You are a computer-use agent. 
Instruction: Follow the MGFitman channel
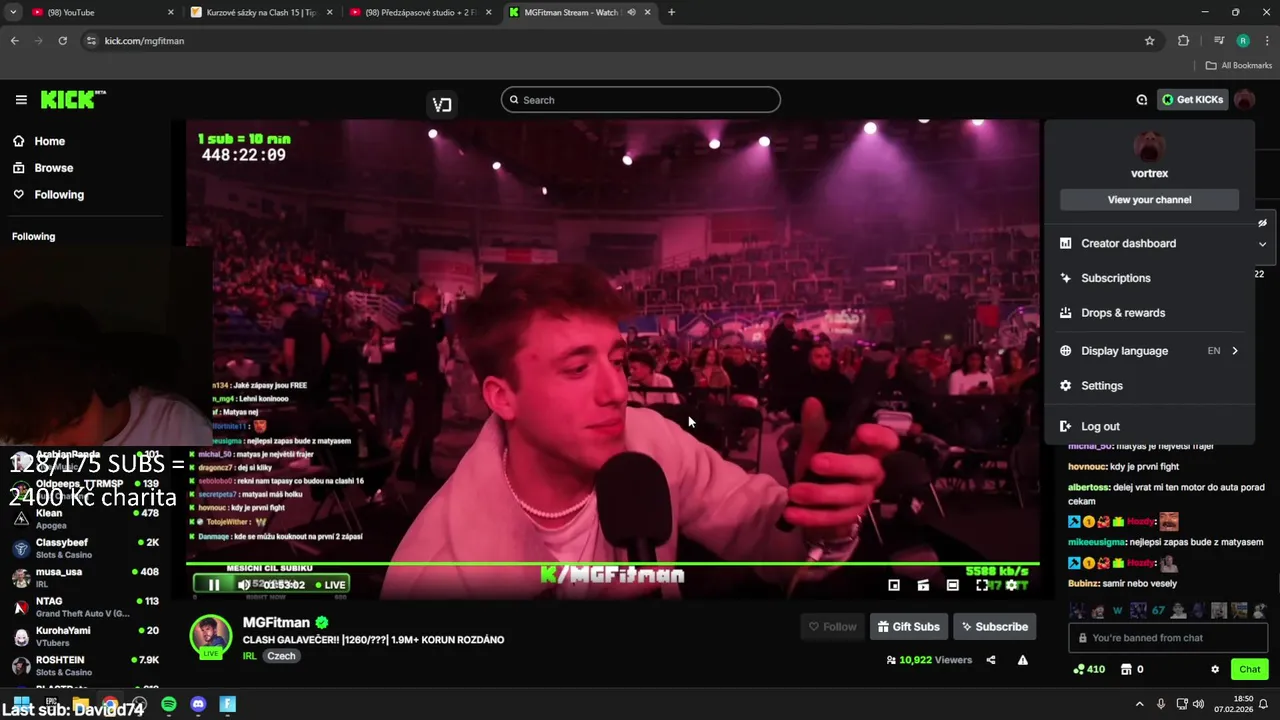pos(832,627)
